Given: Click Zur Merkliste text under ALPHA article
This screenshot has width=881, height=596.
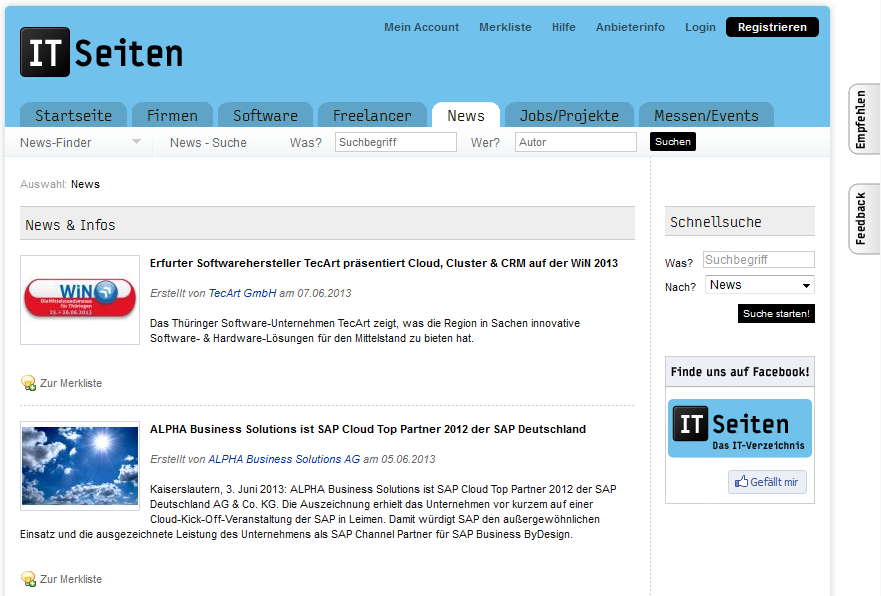Looking at the screenshot, I should 71,579.
